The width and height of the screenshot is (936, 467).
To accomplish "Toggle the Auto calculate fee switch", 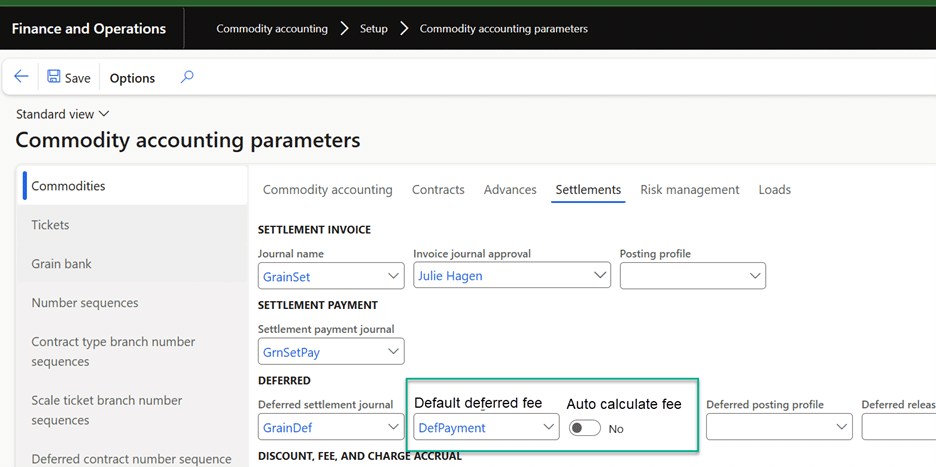I will point(585,428).
